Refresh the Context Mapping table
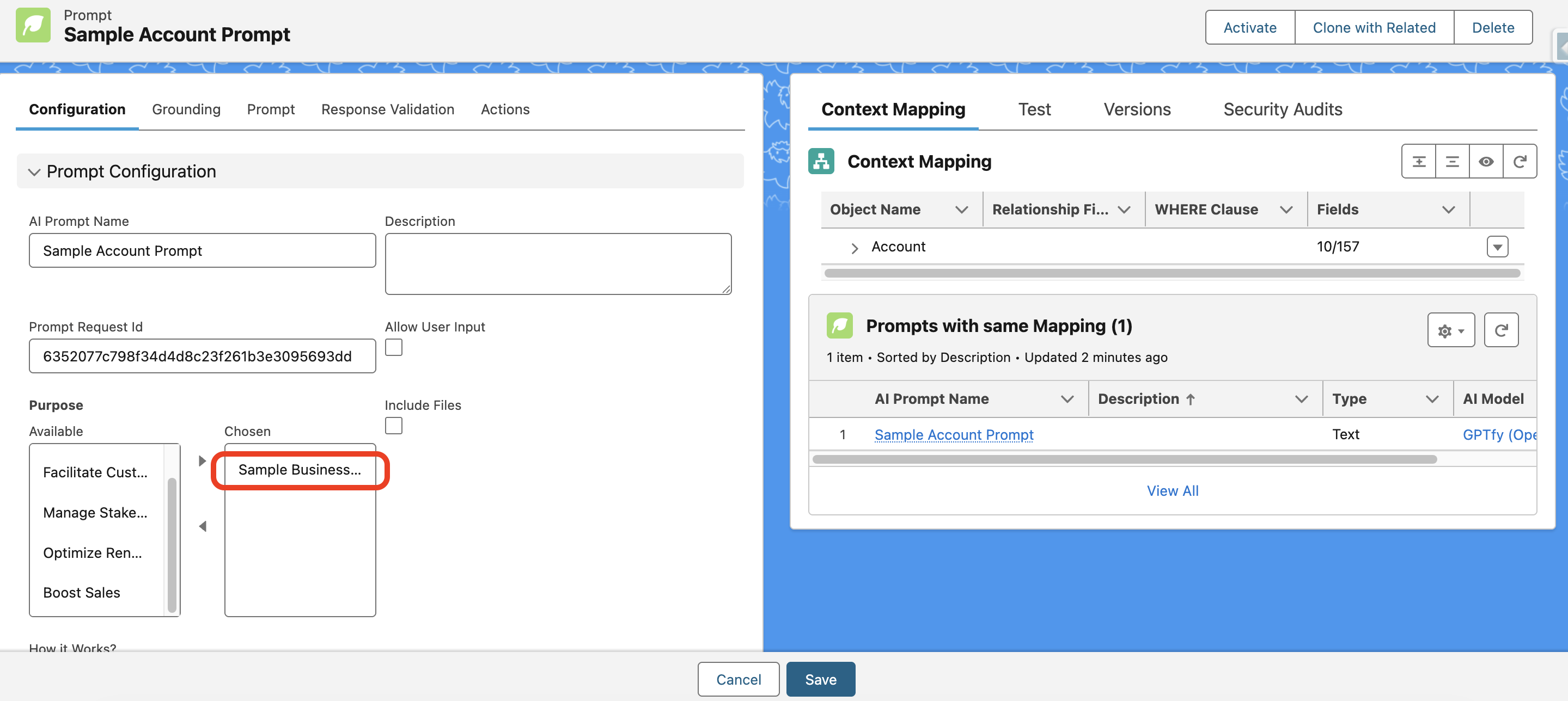 click(x=1520, y=161)
